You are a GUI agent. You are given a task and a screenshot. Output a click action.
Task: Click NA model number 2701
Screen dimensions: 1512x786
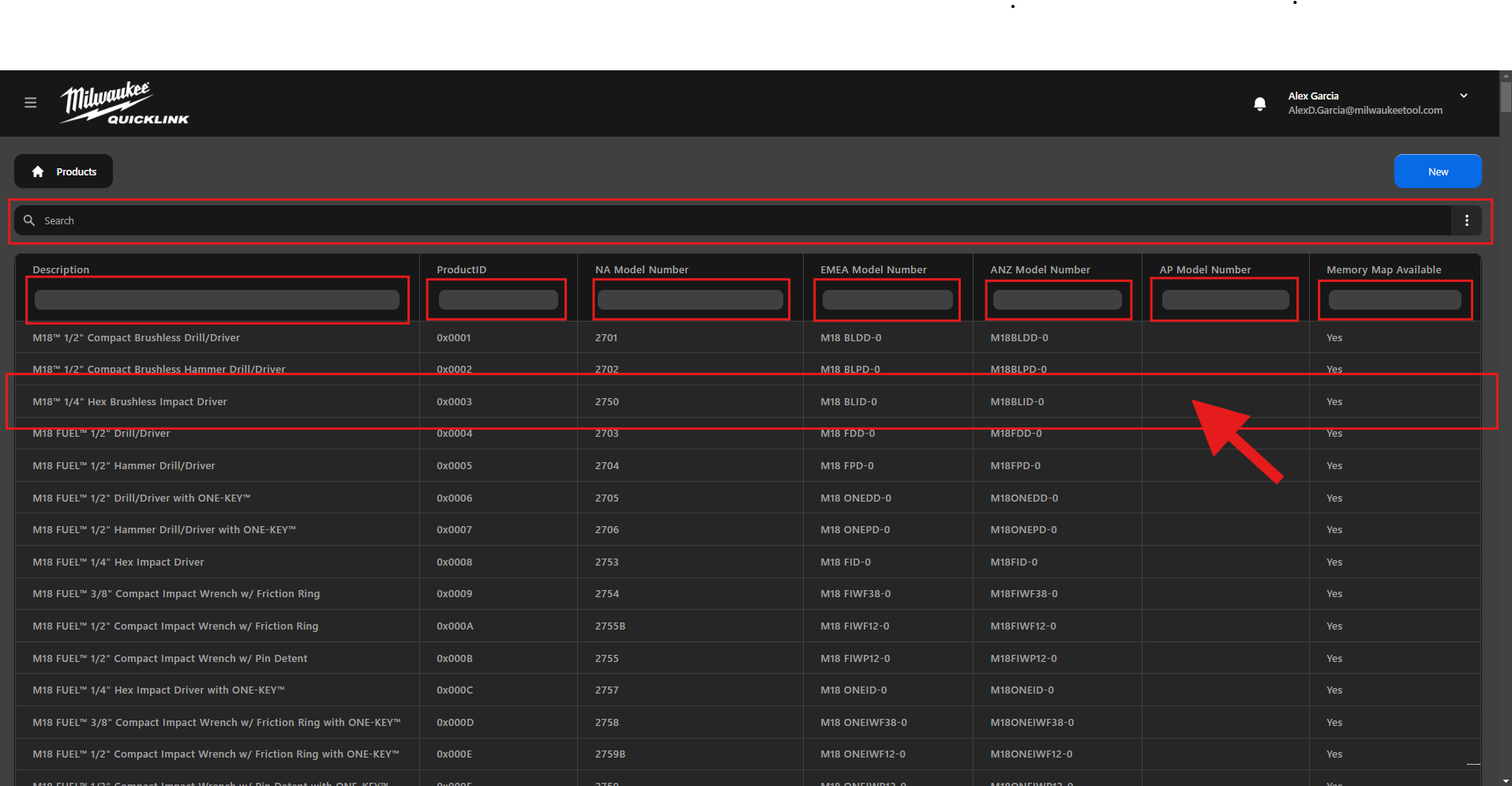coord(606,337)
